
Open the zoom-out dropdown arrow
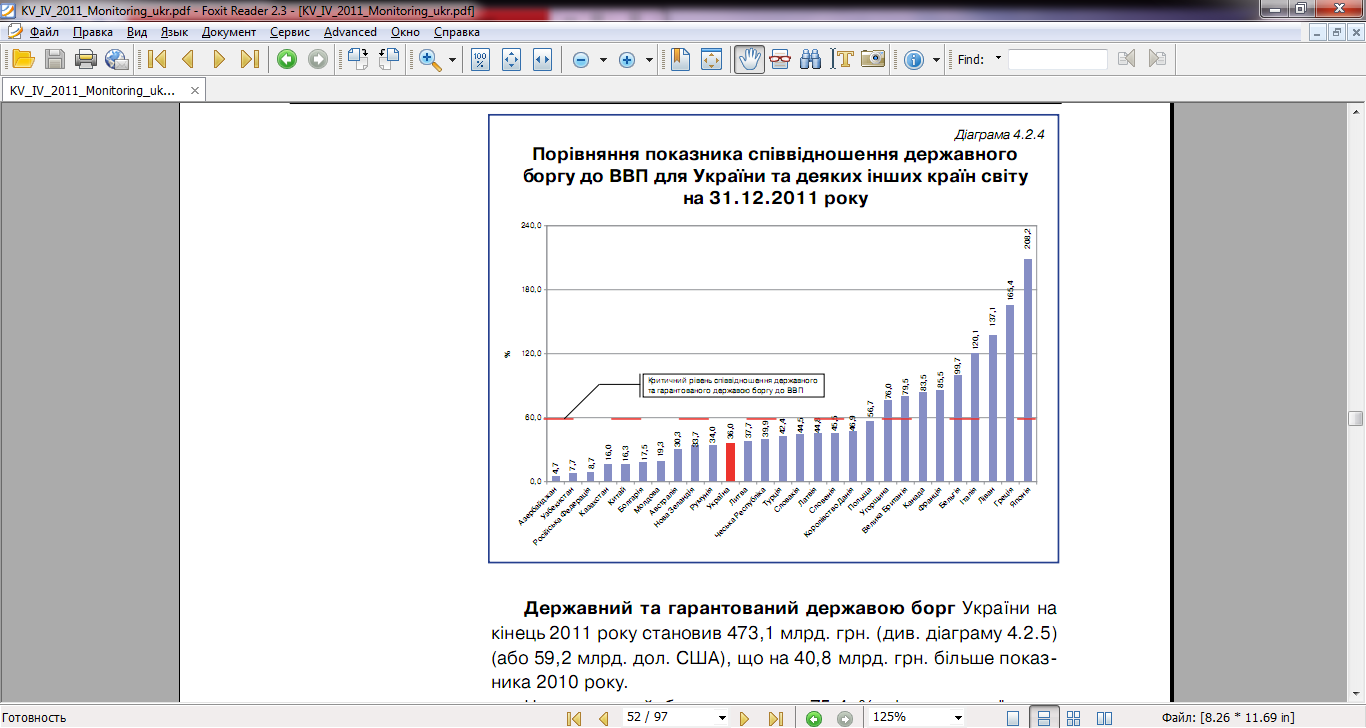point(603,60)
